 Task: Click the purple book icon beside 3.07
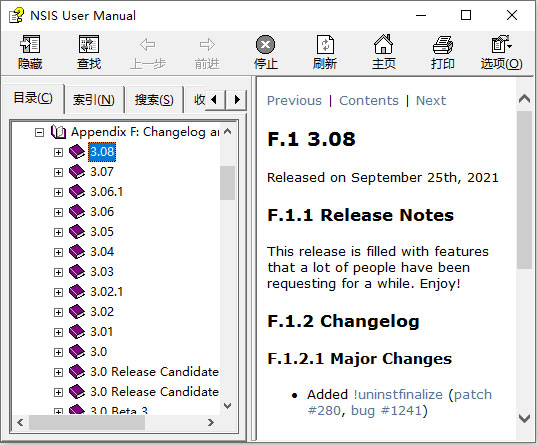point(77,172)
